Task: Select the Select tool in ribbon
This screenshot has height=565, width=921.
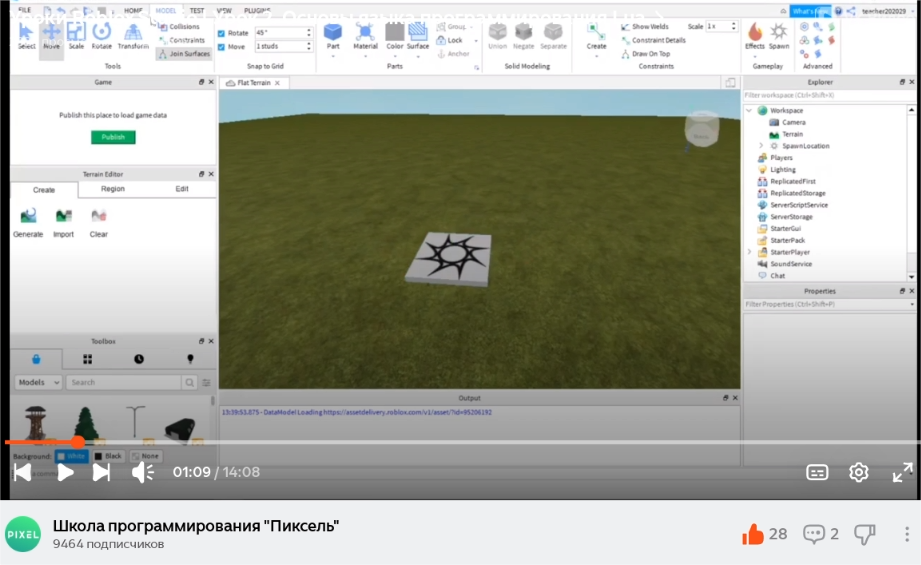Action: pyautogui.click(x=26, y=36)
